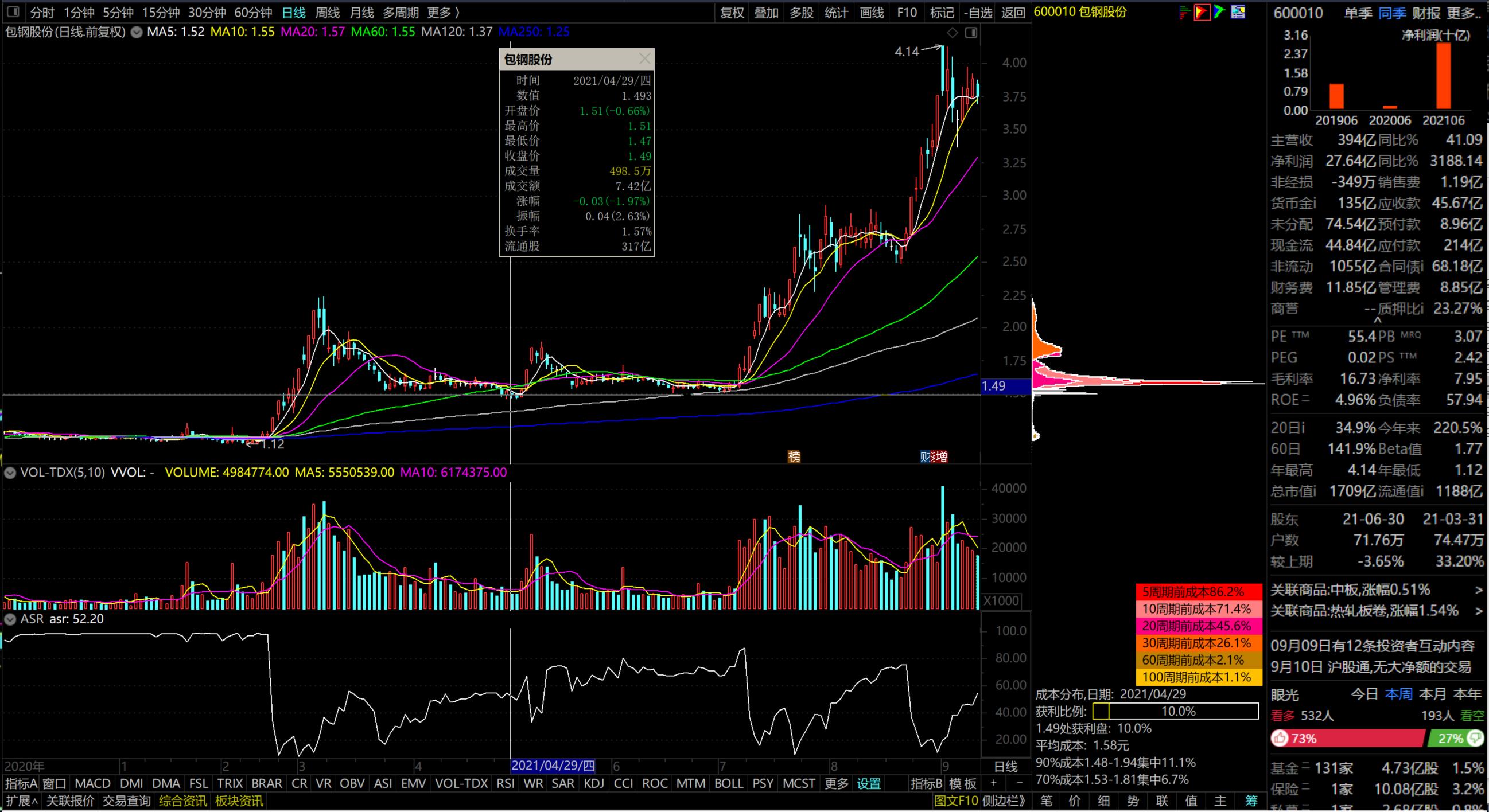Switch sentiment view to 本周
The image size is (1489, 812).
tap(1399, 694)
